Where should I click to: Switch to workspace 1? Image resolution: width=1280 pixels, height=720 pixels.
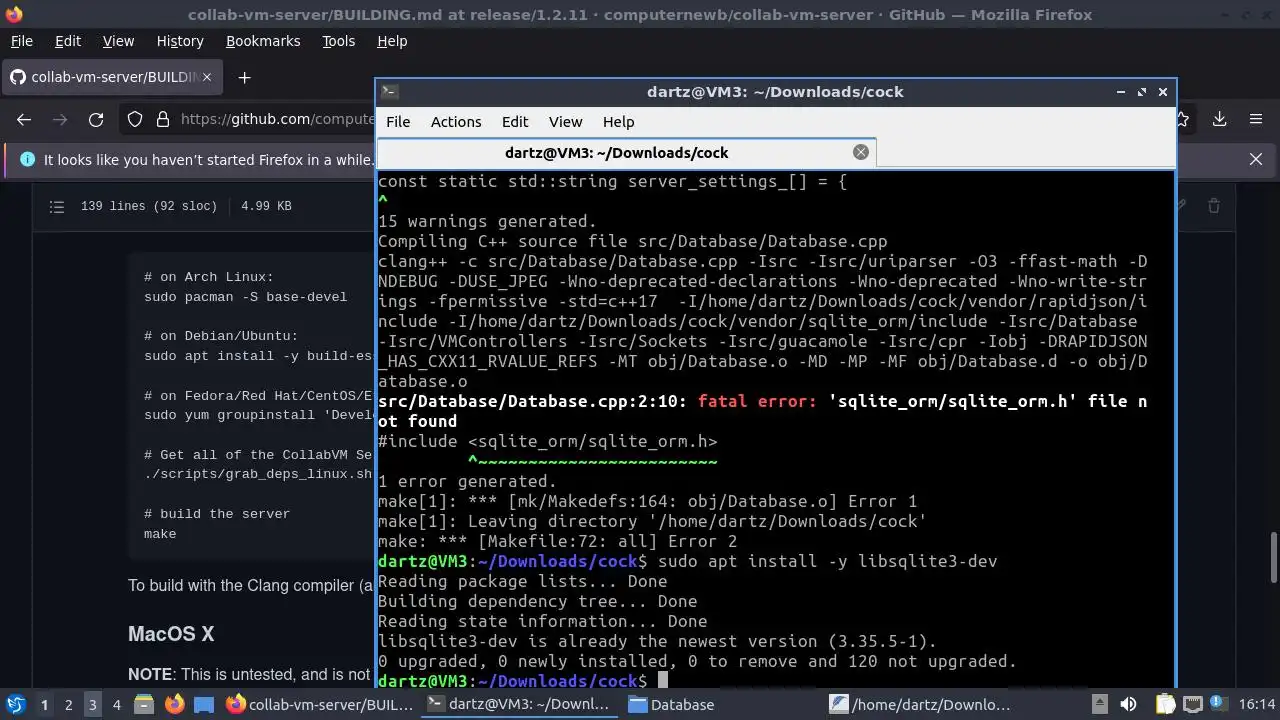[x=44, y=704]
